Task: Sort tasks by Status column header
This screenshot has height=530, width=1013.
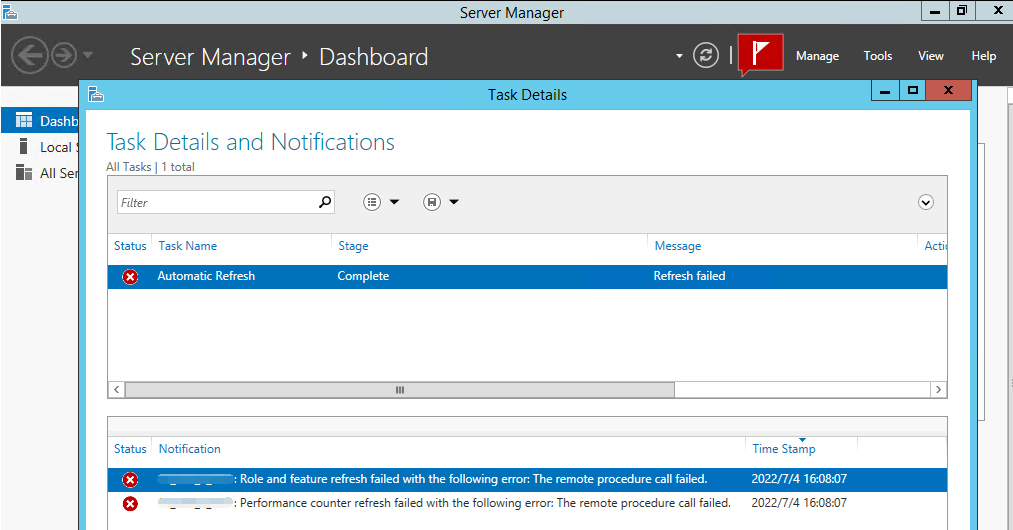Action: click(x=130, y=246)
